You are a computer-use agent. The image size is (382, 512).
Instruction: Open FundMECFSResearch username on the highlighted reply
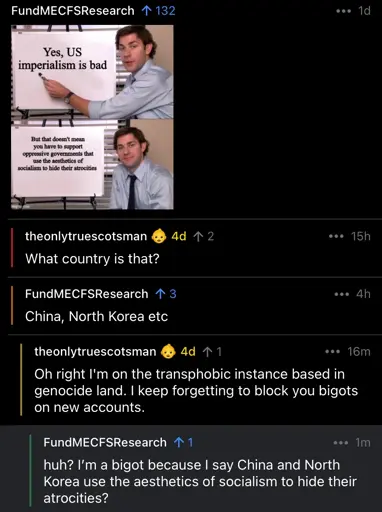pyautogui.click(x=105, y=443)
